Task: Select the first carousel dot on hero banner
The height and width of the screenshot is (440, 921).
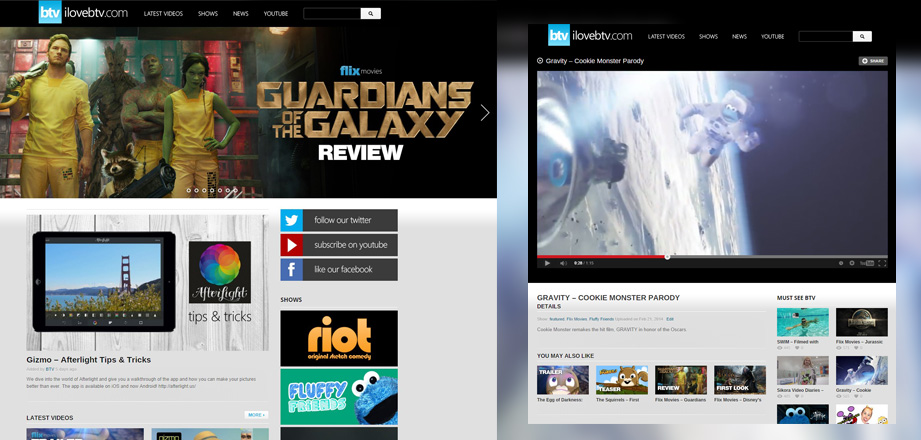Action: (189, 190)
